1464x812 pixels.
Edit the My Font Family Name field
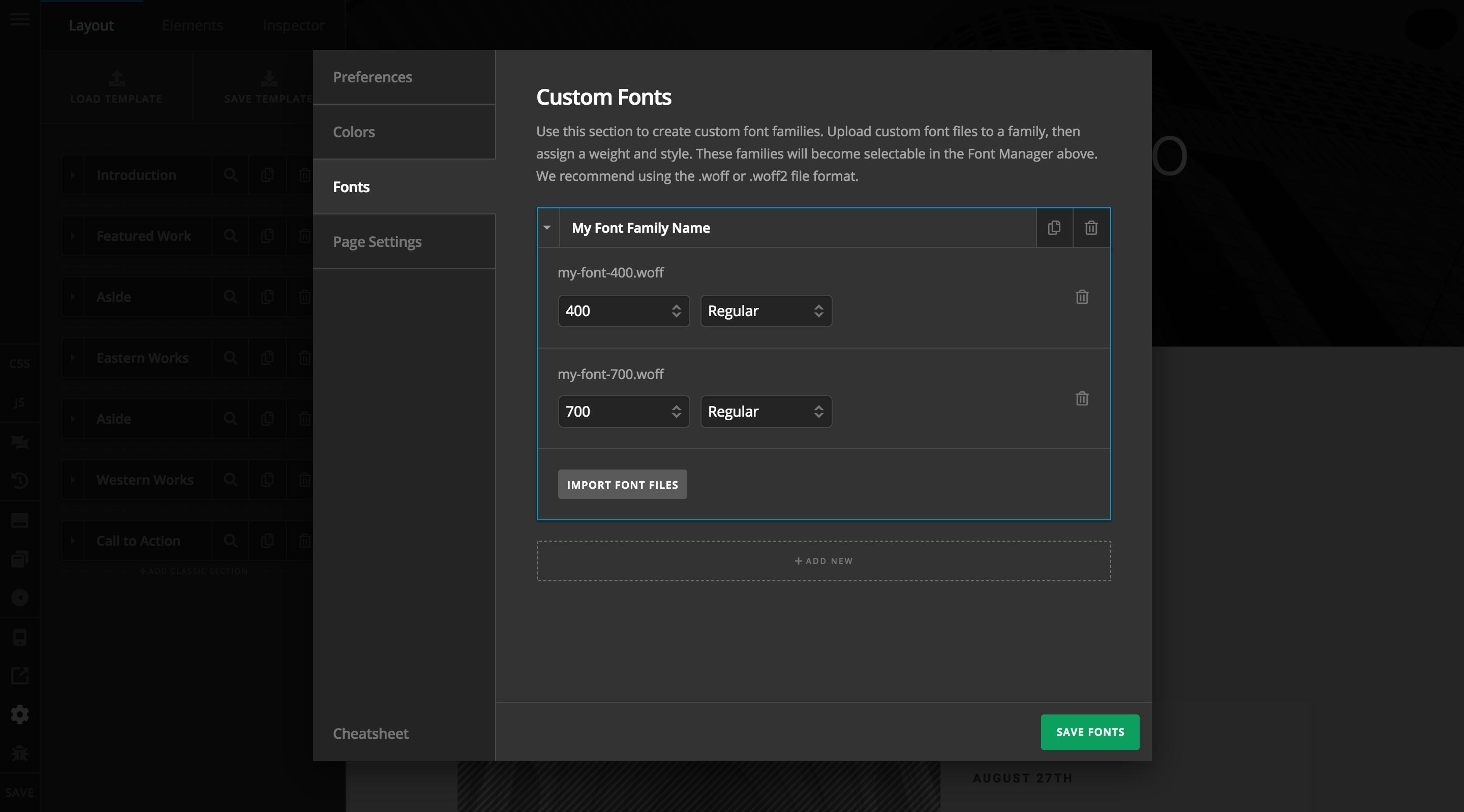pos(640,228)
